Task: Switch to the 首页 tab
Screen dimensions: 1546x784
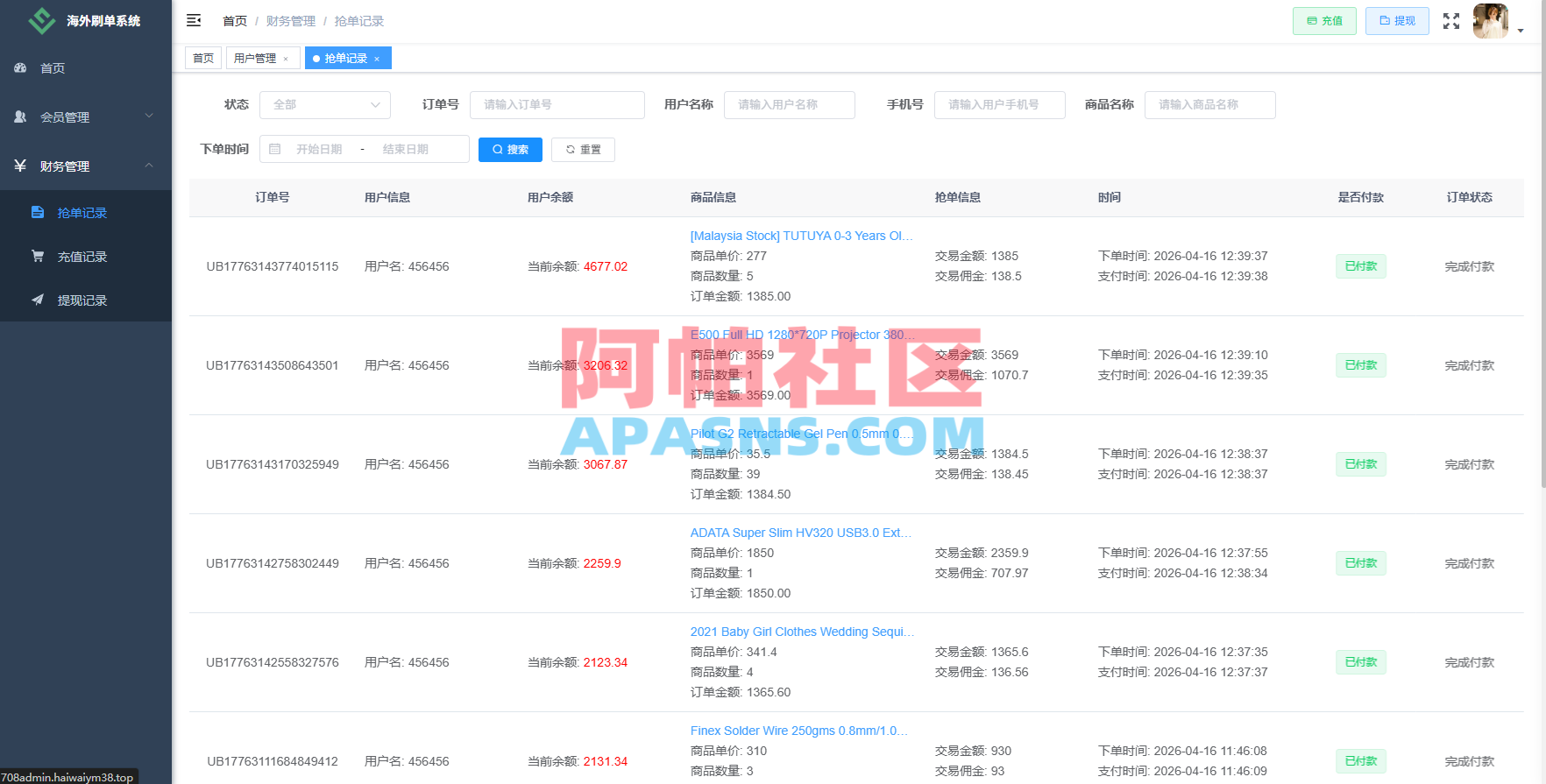Action: [x=203, y=58]
